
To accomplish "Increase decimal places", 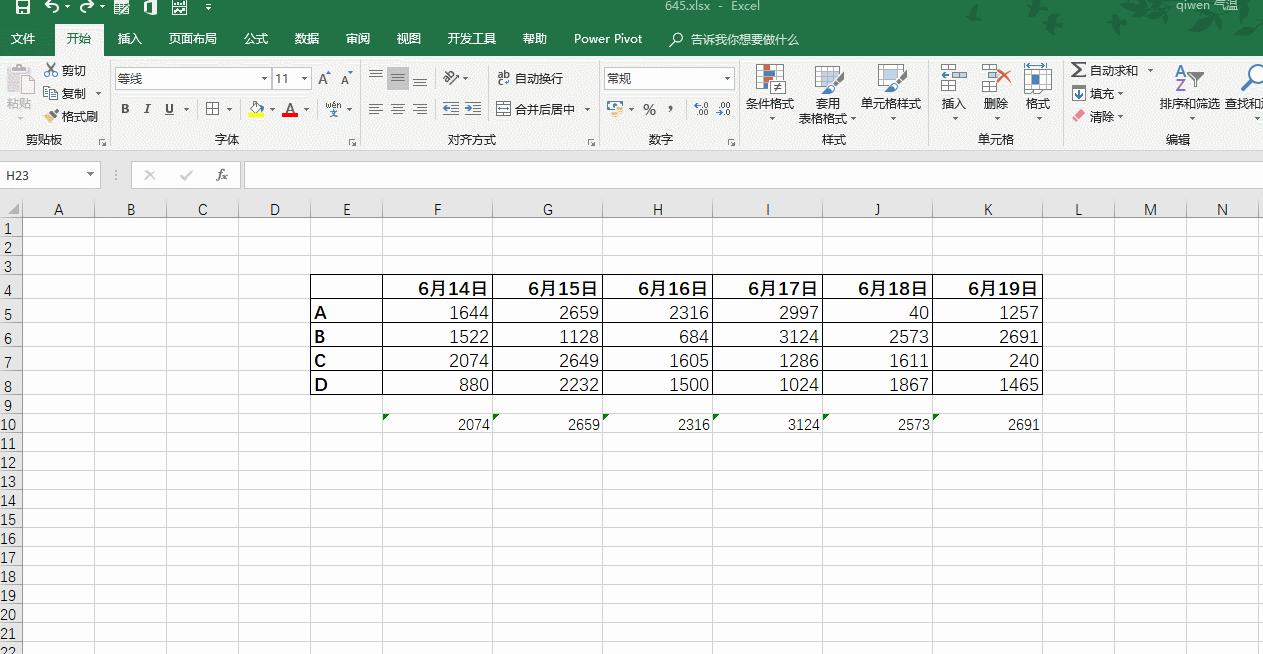I will point(701,109).
